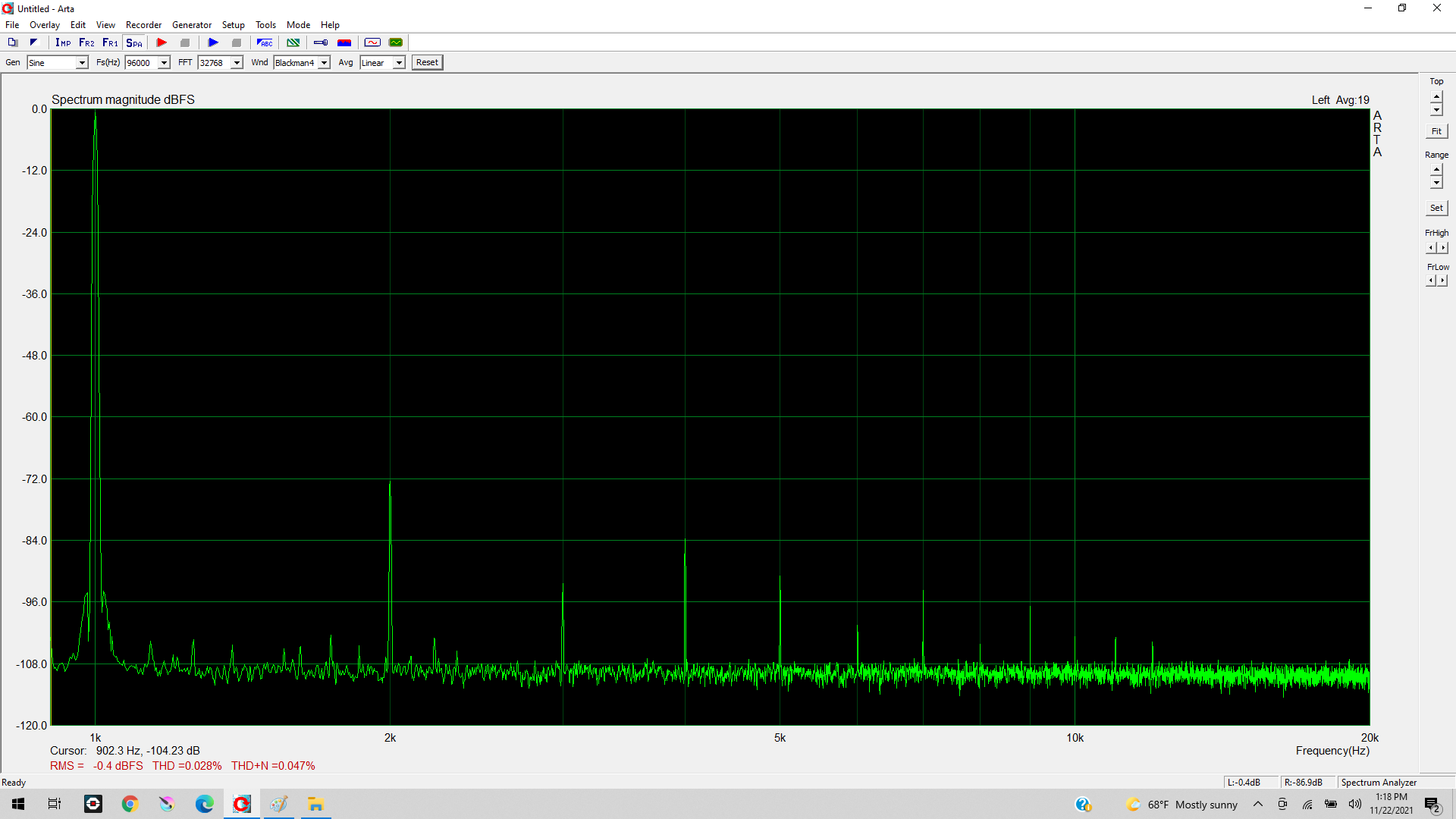Viewport: 1456px width, 819px height.
Task: Open the notification center icon
Action: tap(1432, 805)
